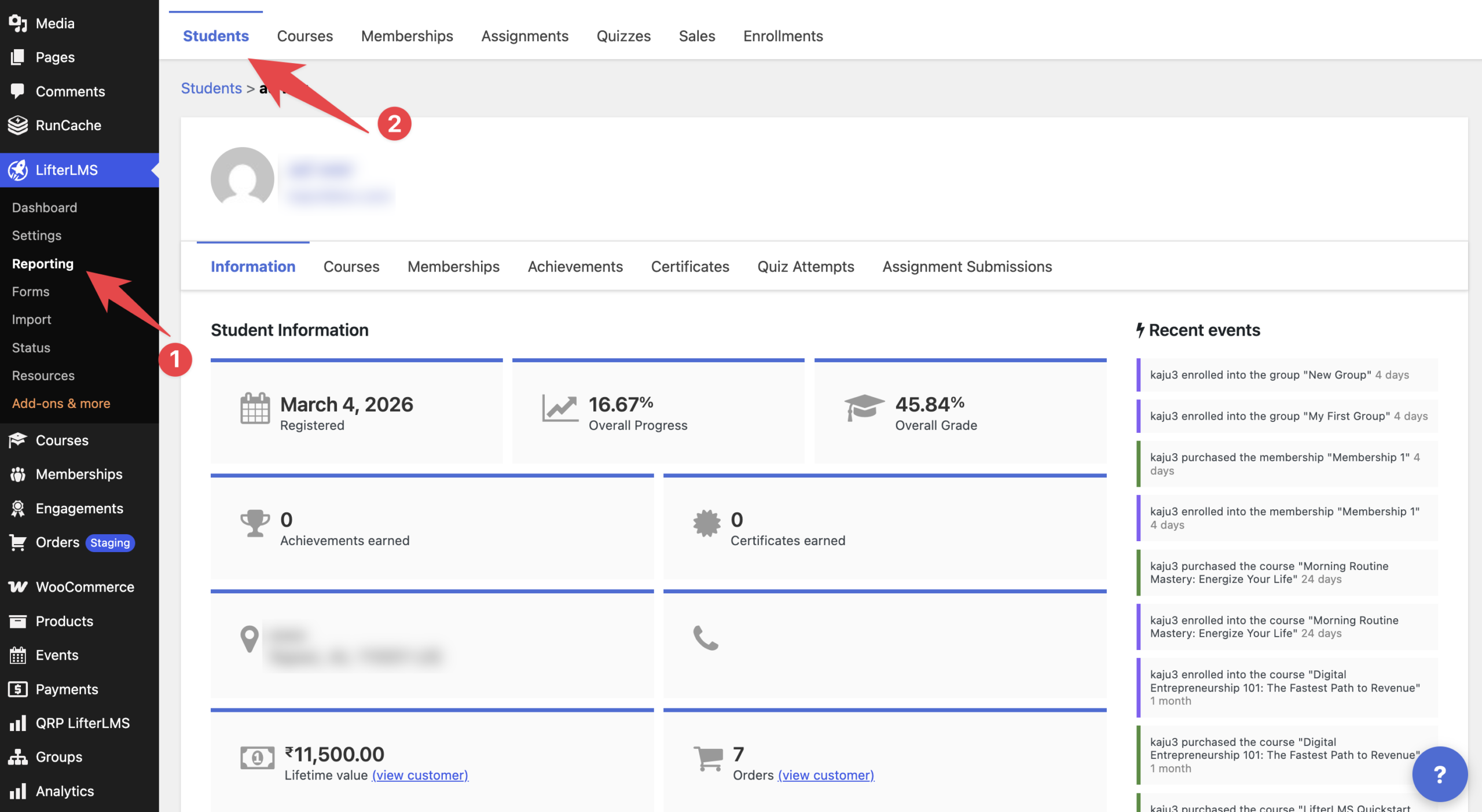Open LifterLMS Settings submenu item
1482x812 pixels.
click(x=36, y=235)
